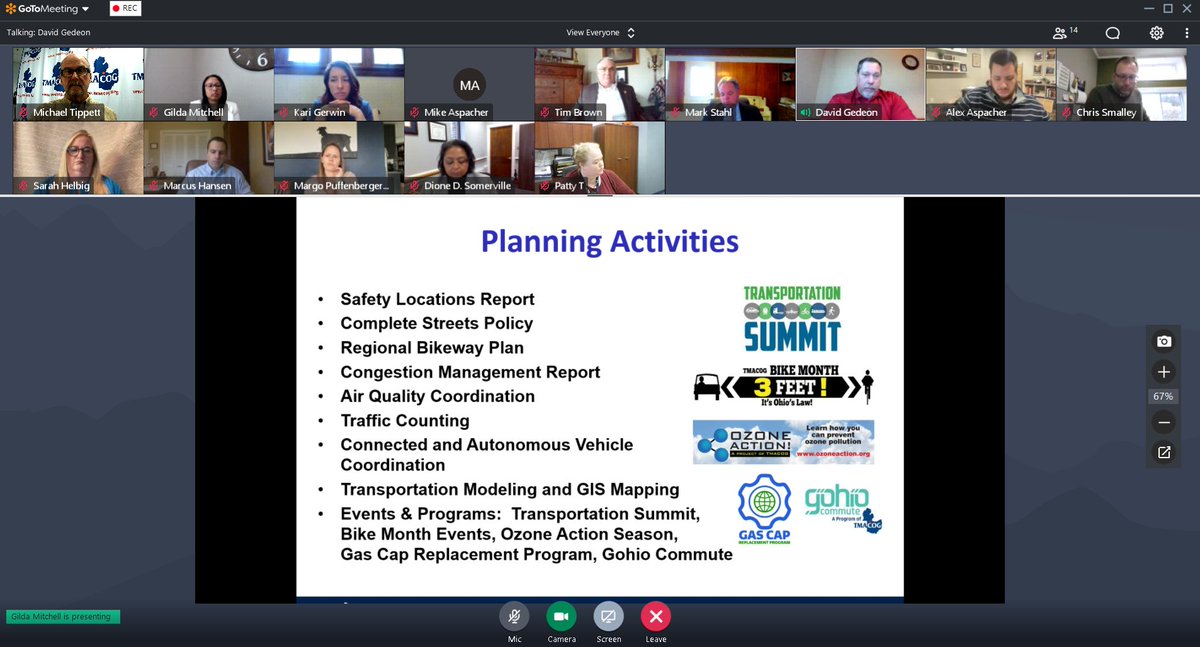Screen dimensions: 1200x647
Task: Select Sarah Helbig's video tile
Action: click(x=78, y=158)
